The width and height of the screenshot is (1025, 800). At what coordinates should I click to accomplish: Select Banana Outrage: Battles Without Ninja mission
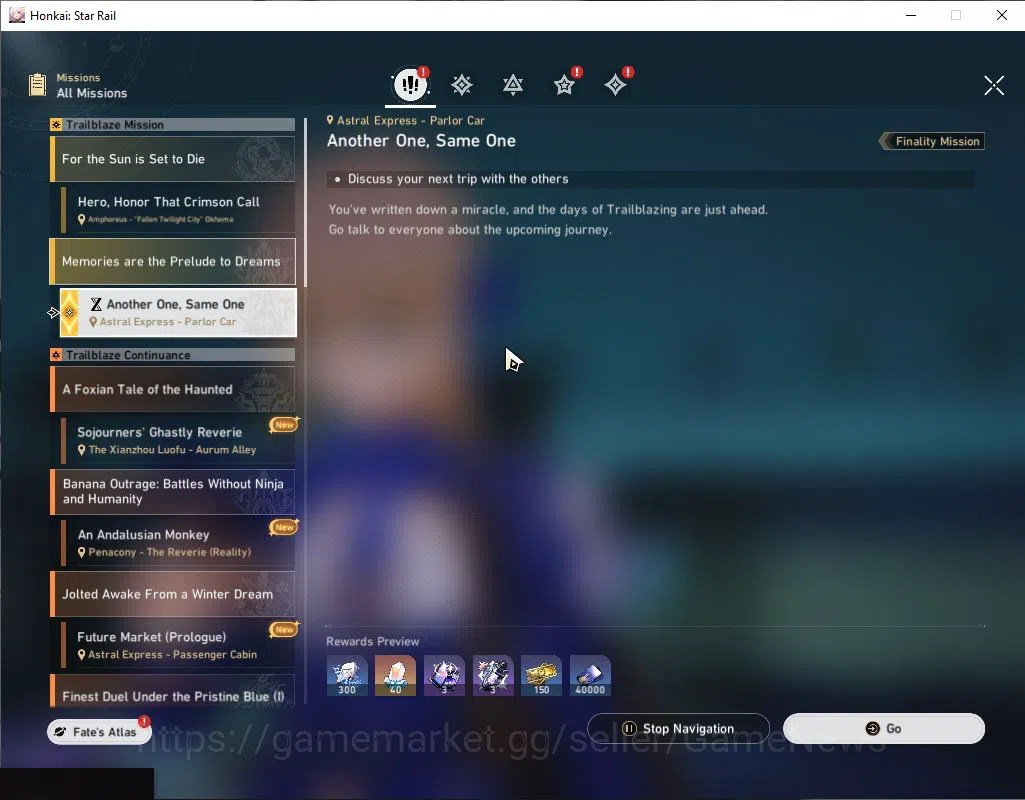point(173,492)
